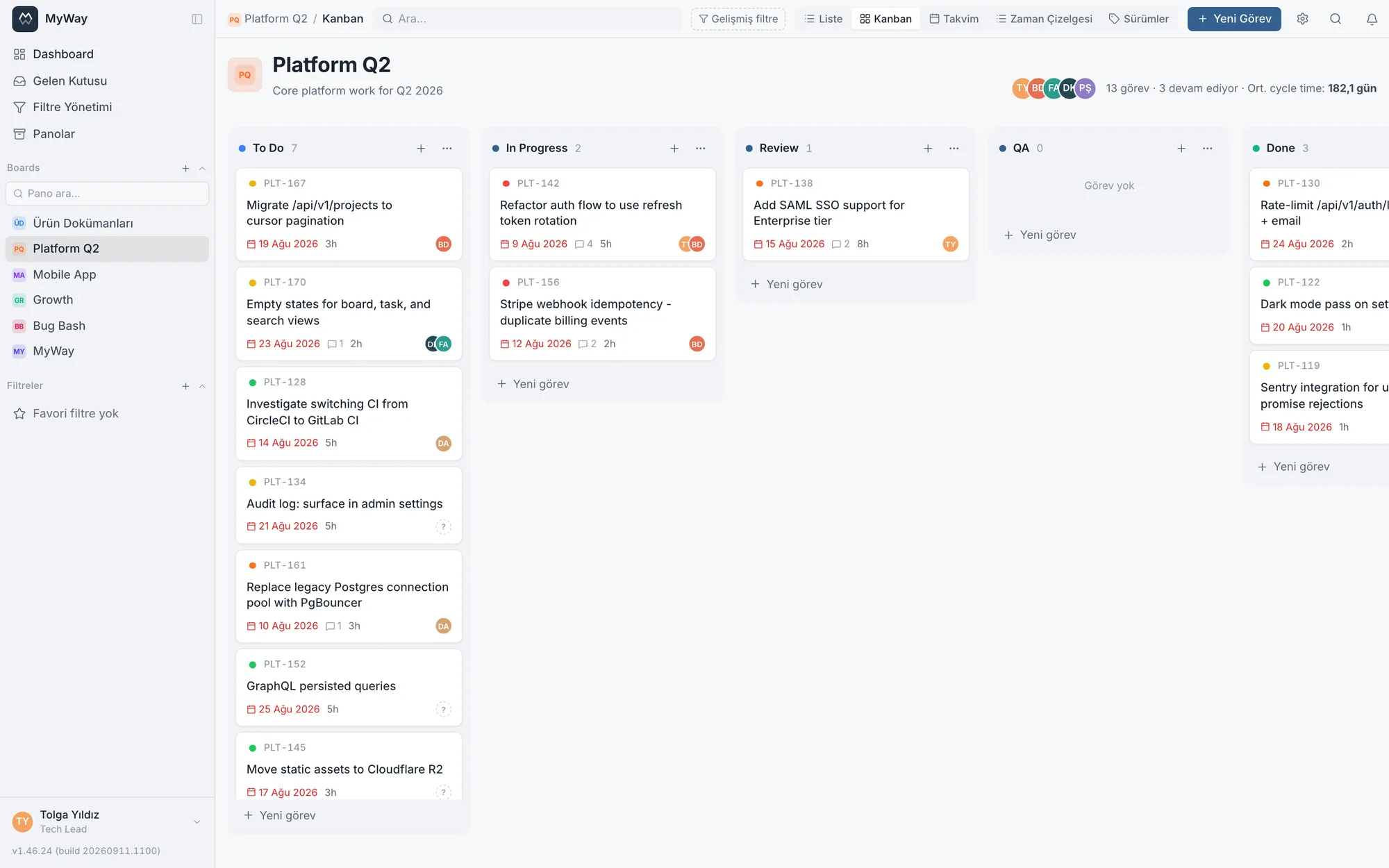This screenshot has width=1389, height=868.
Task: Select Ürün Dokümanları board
Action: 107,223
